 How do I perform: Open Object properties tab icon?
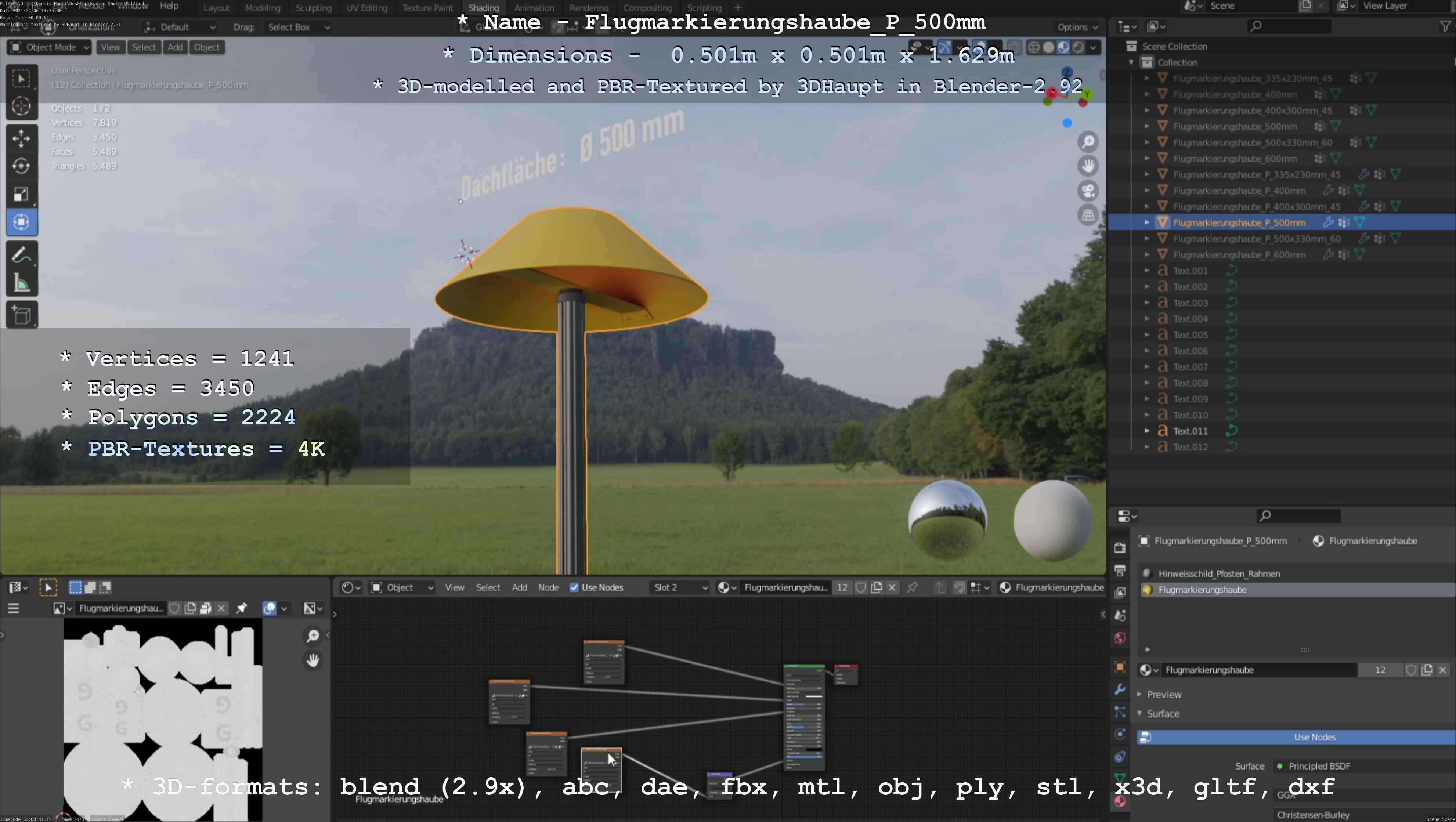click(1120, 667)
